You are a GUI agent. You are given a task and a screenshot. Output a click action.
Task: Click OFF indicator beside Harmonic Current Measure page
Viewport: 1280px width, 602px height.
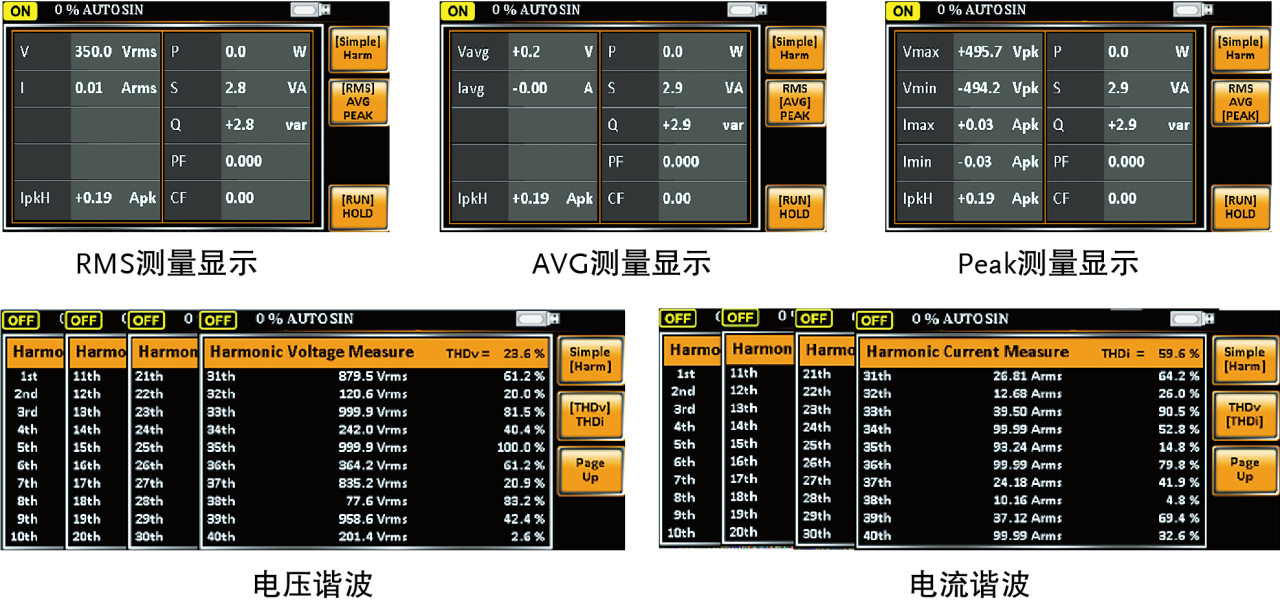pos(873,320)
